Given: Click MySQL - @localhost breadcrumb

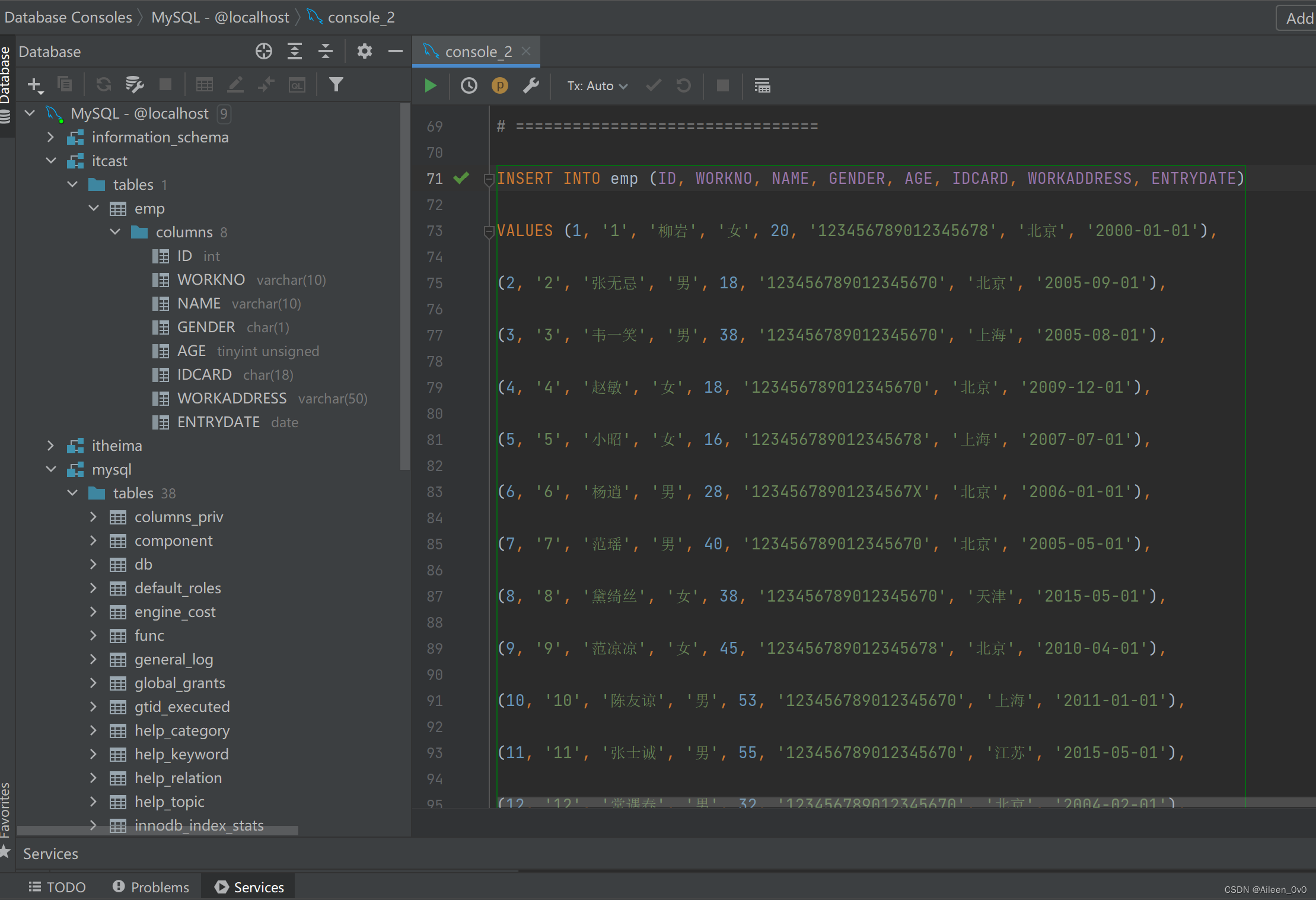Looking at the screenshot, I should point(220,17).
